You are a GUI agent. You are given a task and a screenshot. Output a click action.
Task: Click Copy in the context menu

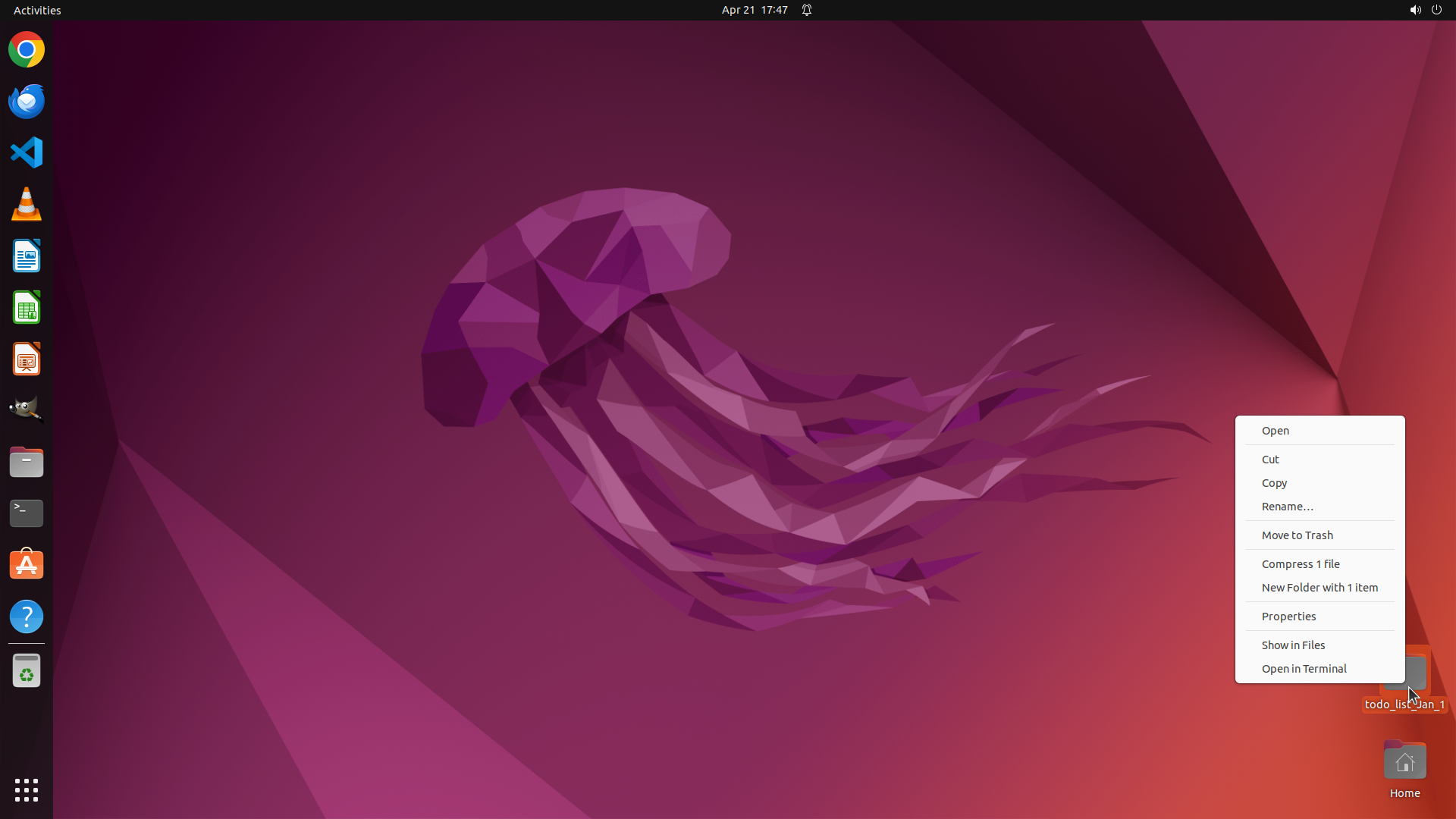(x=1274, y=483)
